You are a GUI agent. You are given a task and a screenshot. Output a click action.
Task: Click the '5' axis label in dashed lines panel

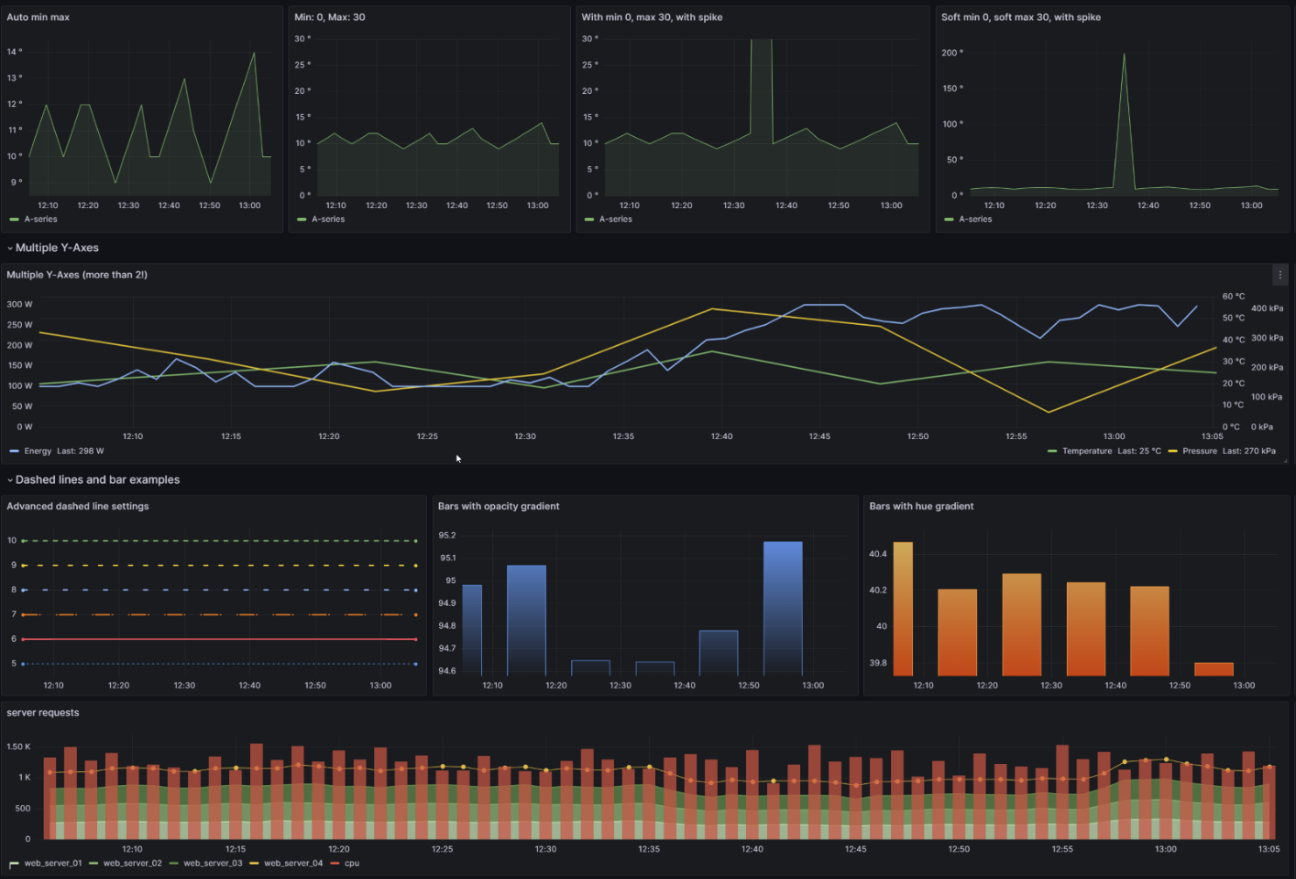coord(12,664)
